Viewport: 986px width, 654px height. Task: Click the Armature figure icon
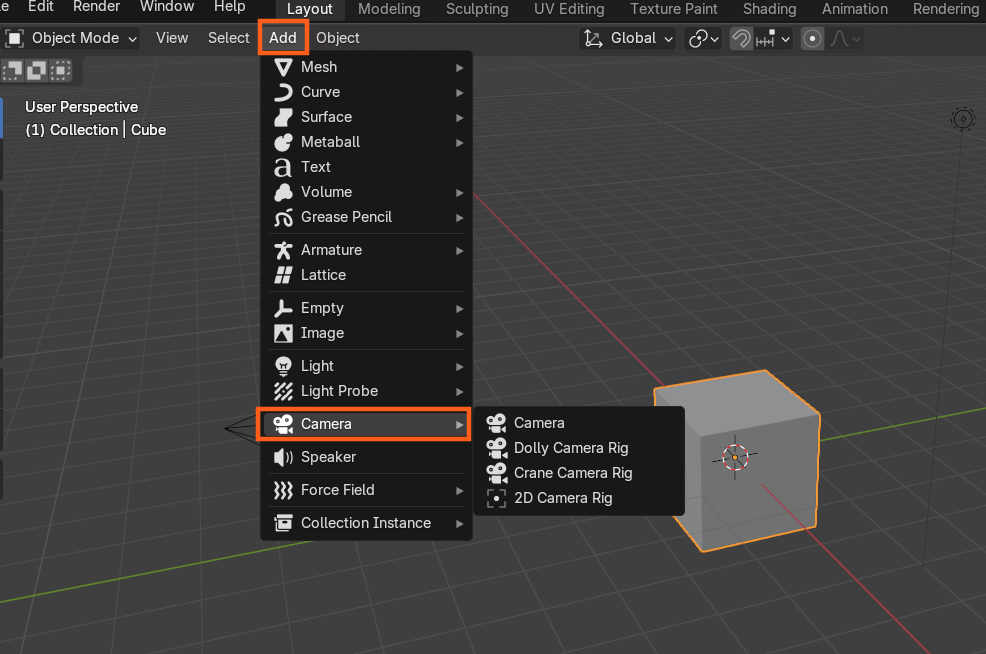pos(283,250)
